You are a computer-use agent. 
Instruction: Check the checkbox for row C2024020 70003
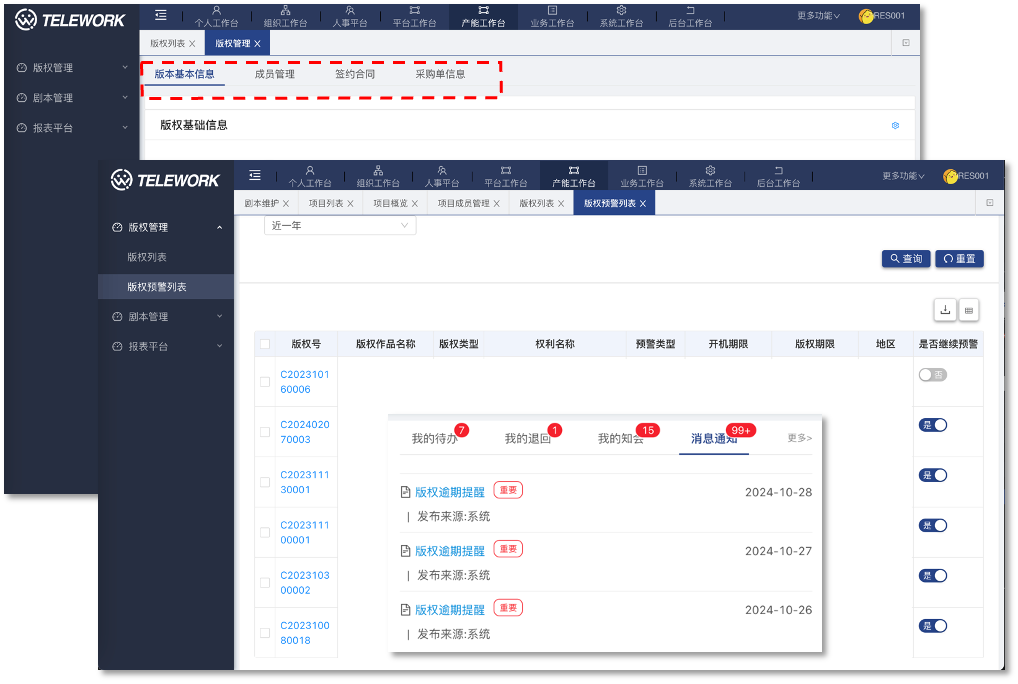point(265,432)
